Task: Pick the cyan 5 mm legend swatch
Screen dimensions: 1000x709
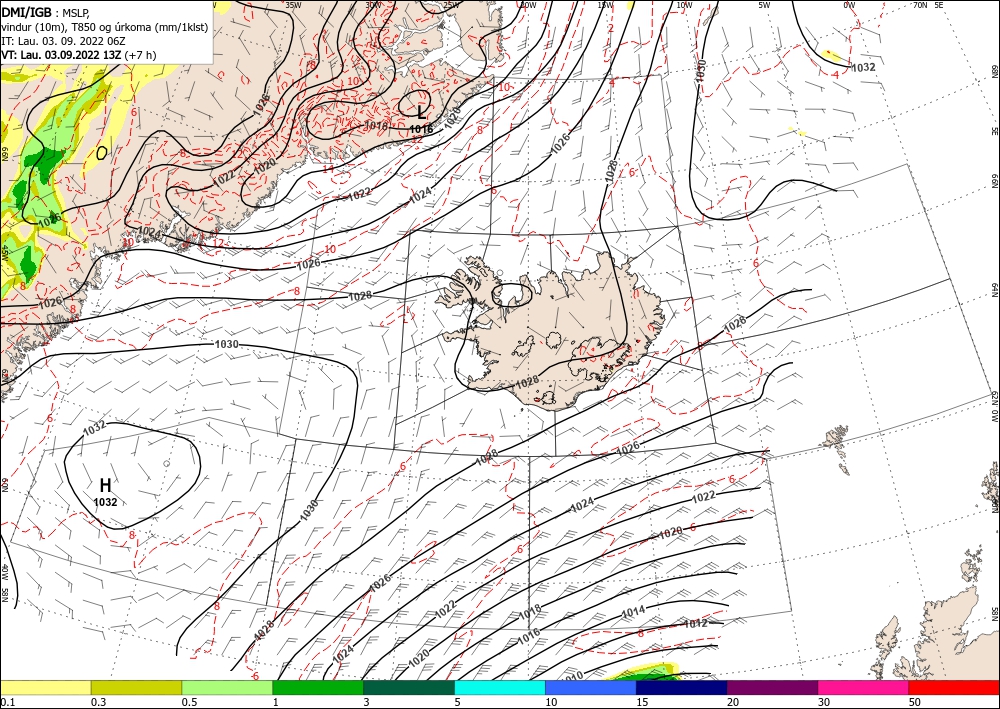Action: click(500, 687)
